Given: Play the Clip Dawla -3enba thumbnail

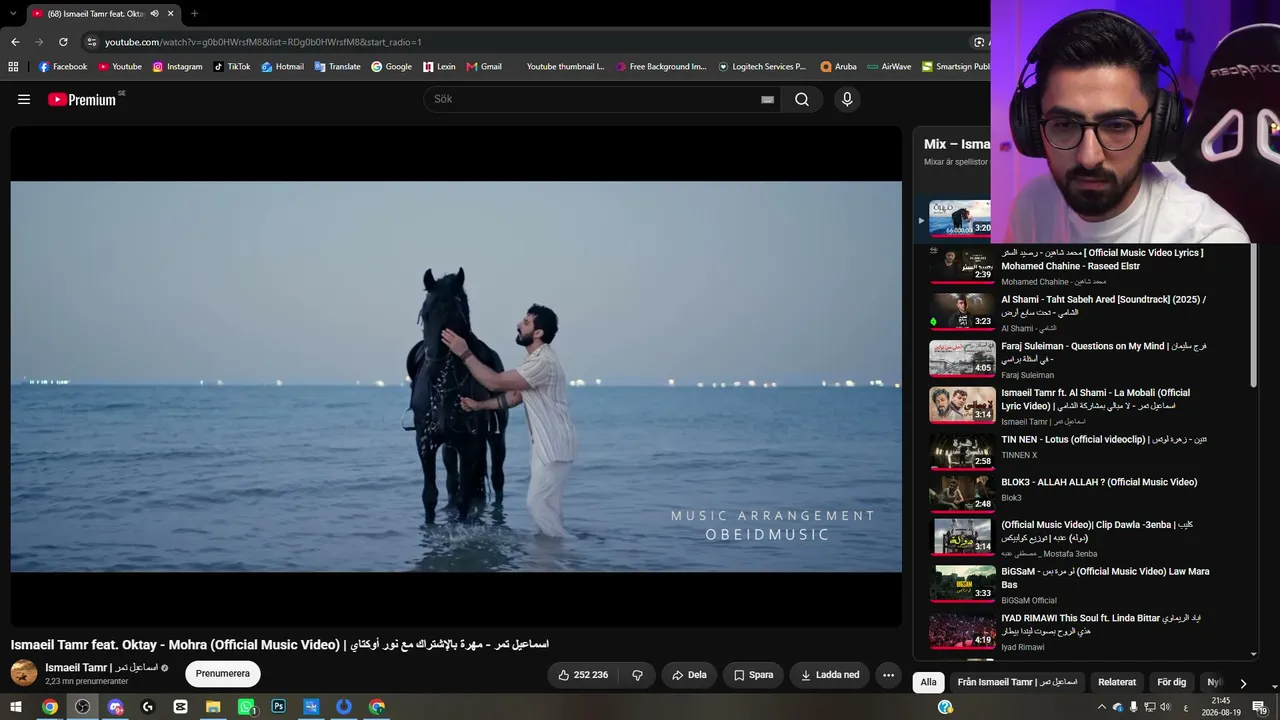Looking at the screenshot, I should pyautogui.click(x=962, y=536).
